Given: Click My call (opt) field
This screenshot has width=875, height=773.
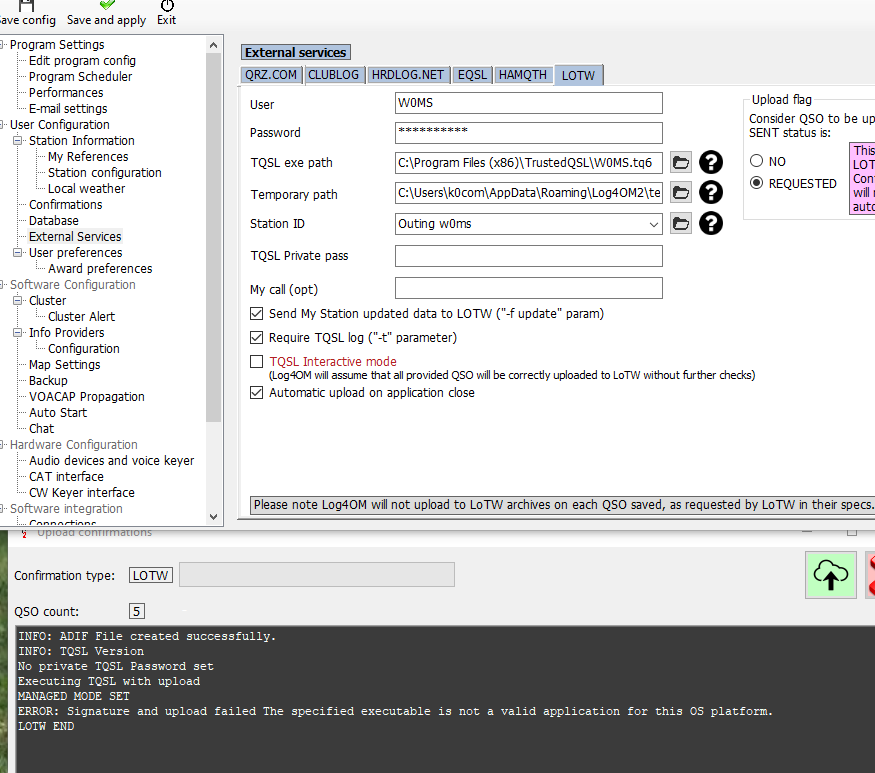Looking at the screenshot, I should coord(528,289).
